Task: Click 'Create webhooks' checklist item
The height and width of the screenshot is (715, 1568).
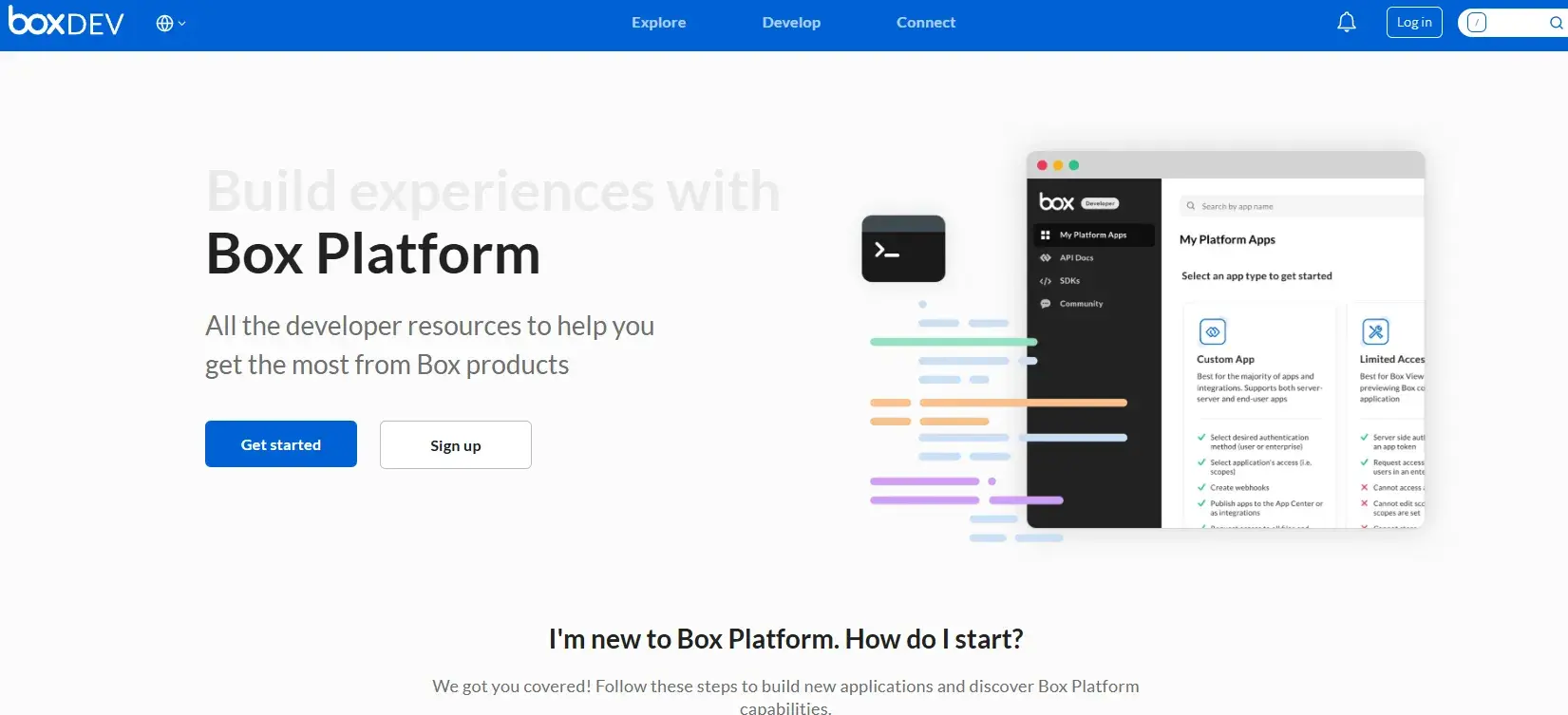Action: click(x=1233, y=488)
